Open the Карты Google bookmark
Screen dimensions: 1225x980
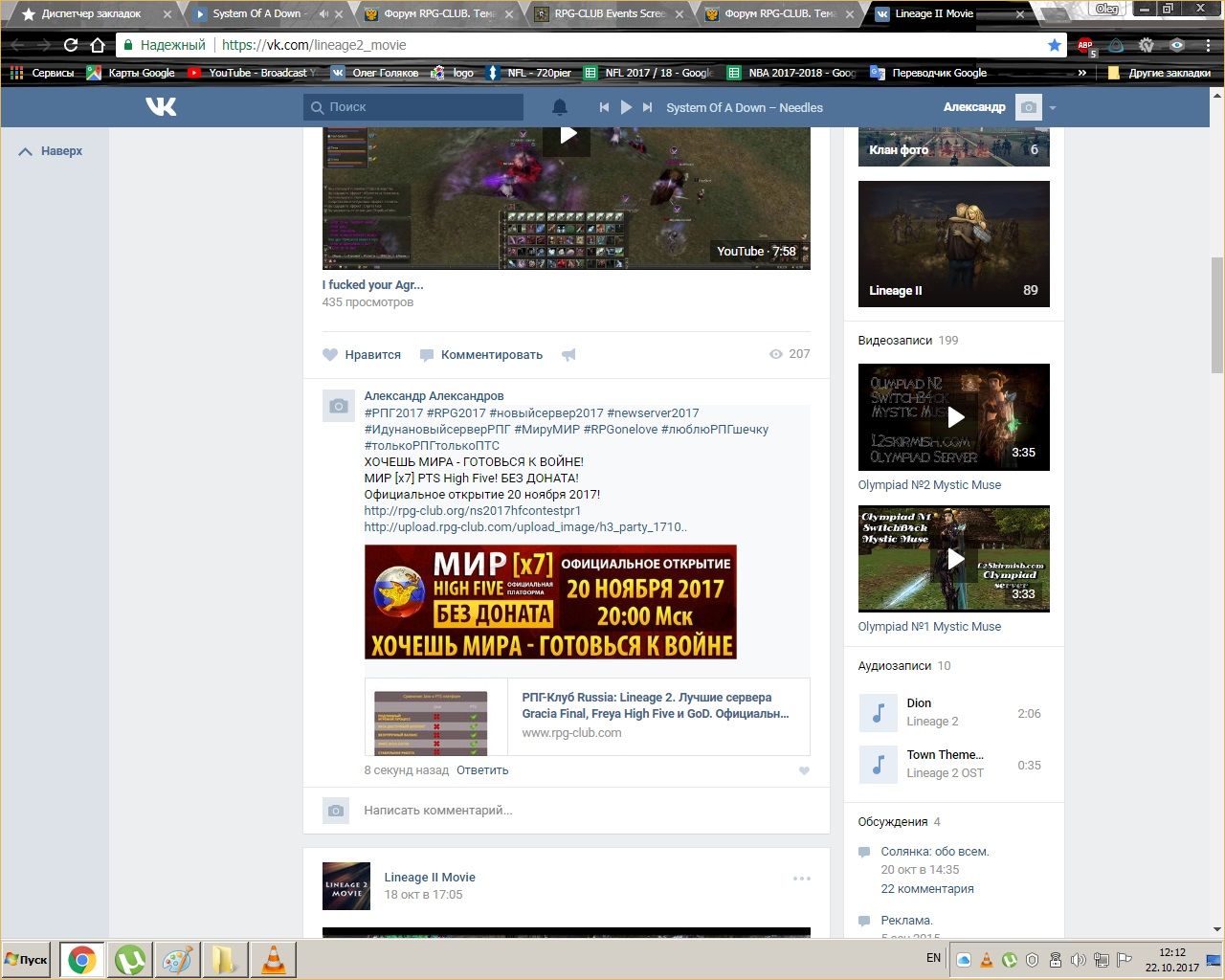(x=131, y=73)
